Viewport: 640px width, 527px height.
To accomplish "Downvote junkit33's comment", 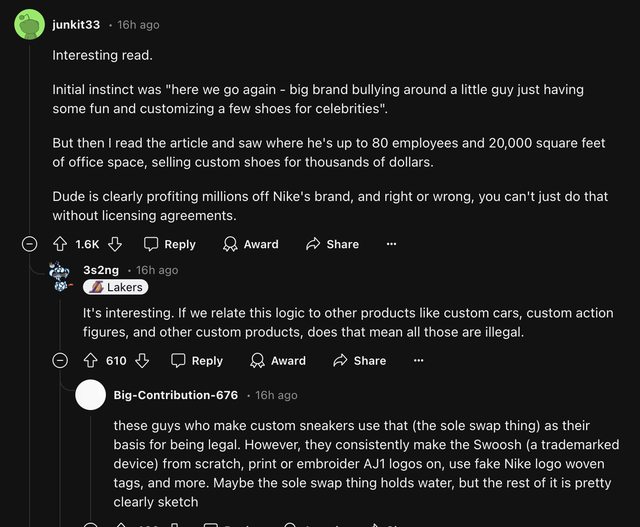I will [x=115, y=244].
